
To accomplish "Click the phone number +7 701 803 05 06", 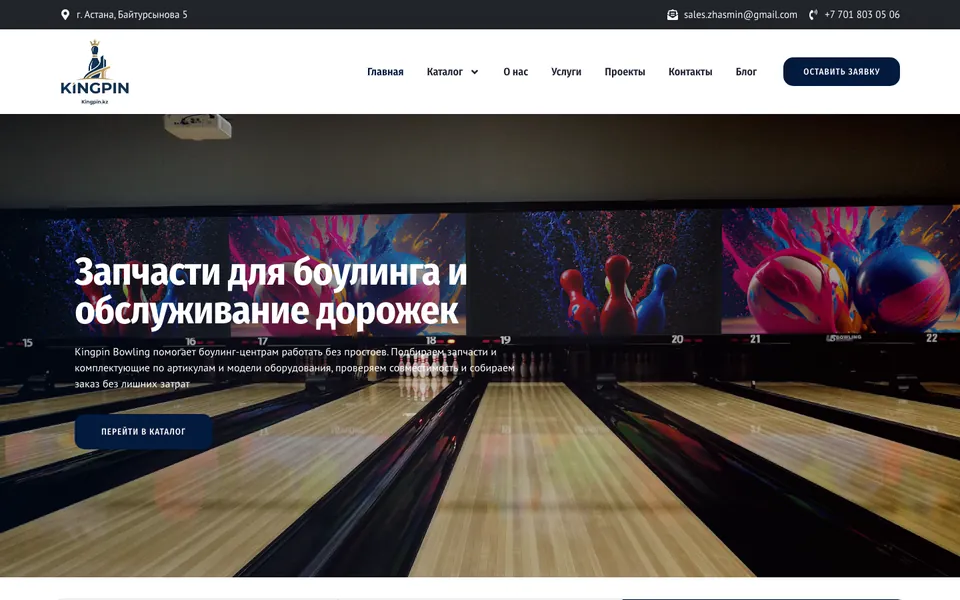I will coord(862,15).
